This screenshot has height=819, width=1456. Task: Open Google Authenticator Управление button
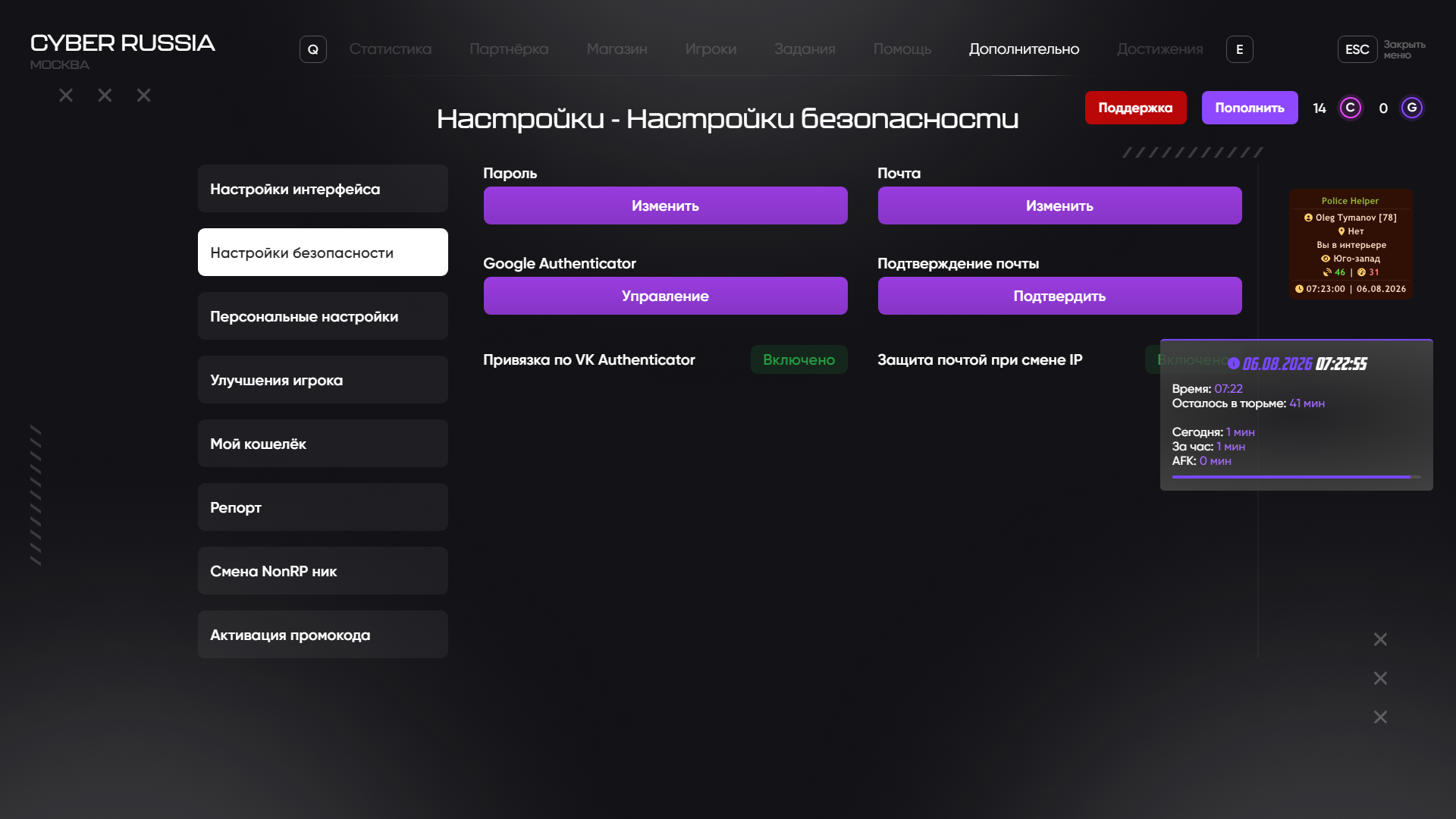(x=666, y=296)
